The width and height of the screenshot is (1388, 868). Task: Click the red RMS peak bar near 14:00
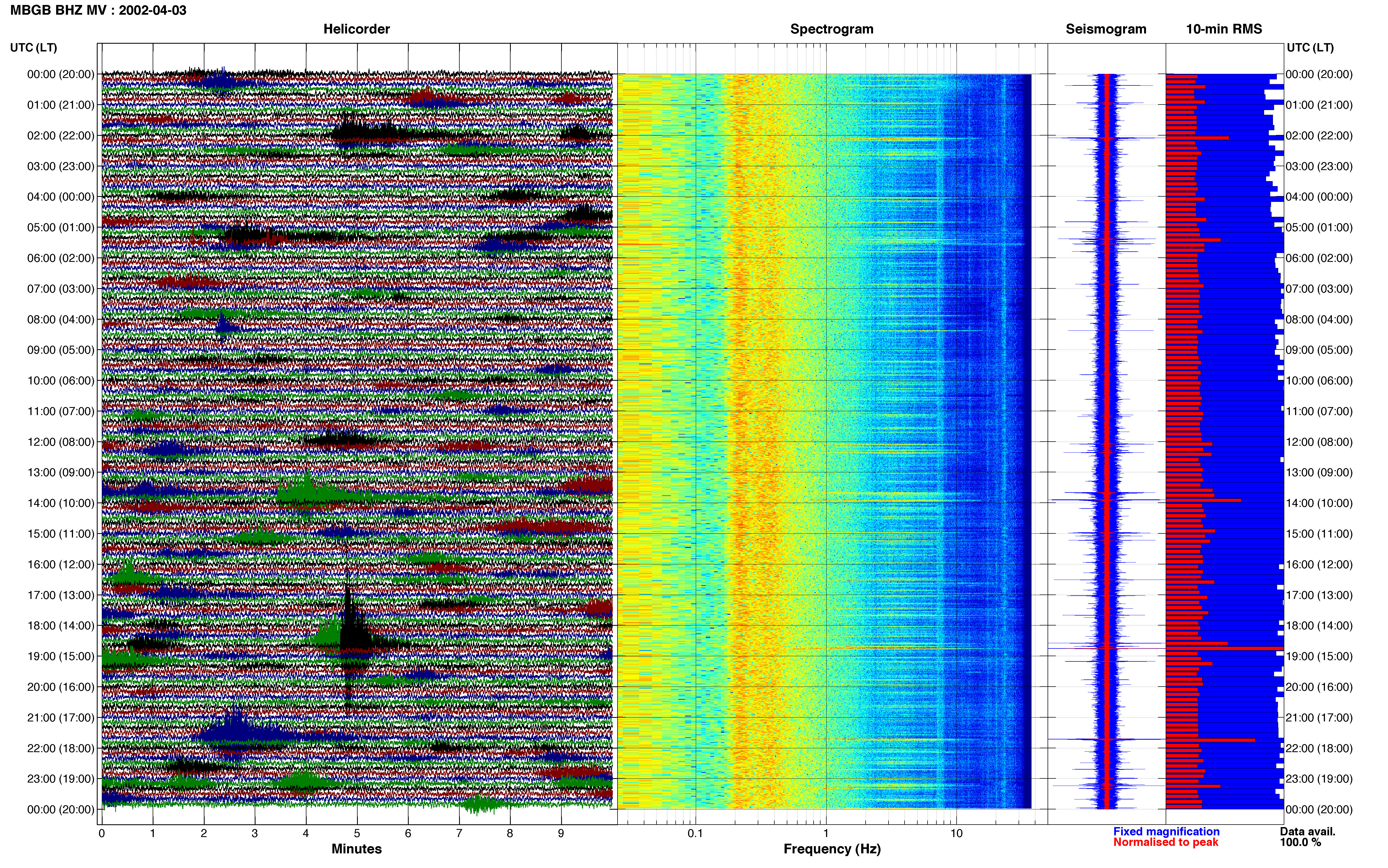click(x=1203, y=500)
